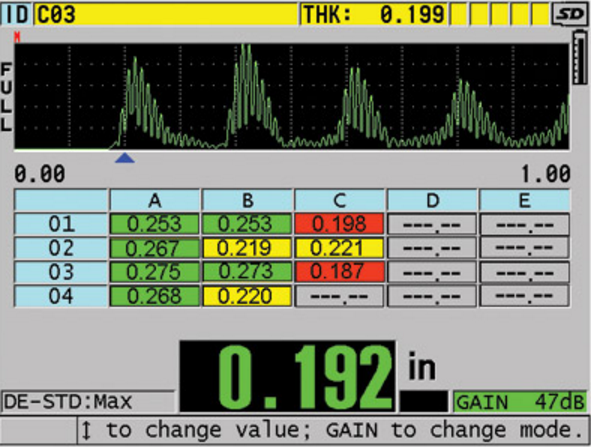The image size is (591, 447).
Task: Click the DE-STD:Max status field
Action: [88, 402]
